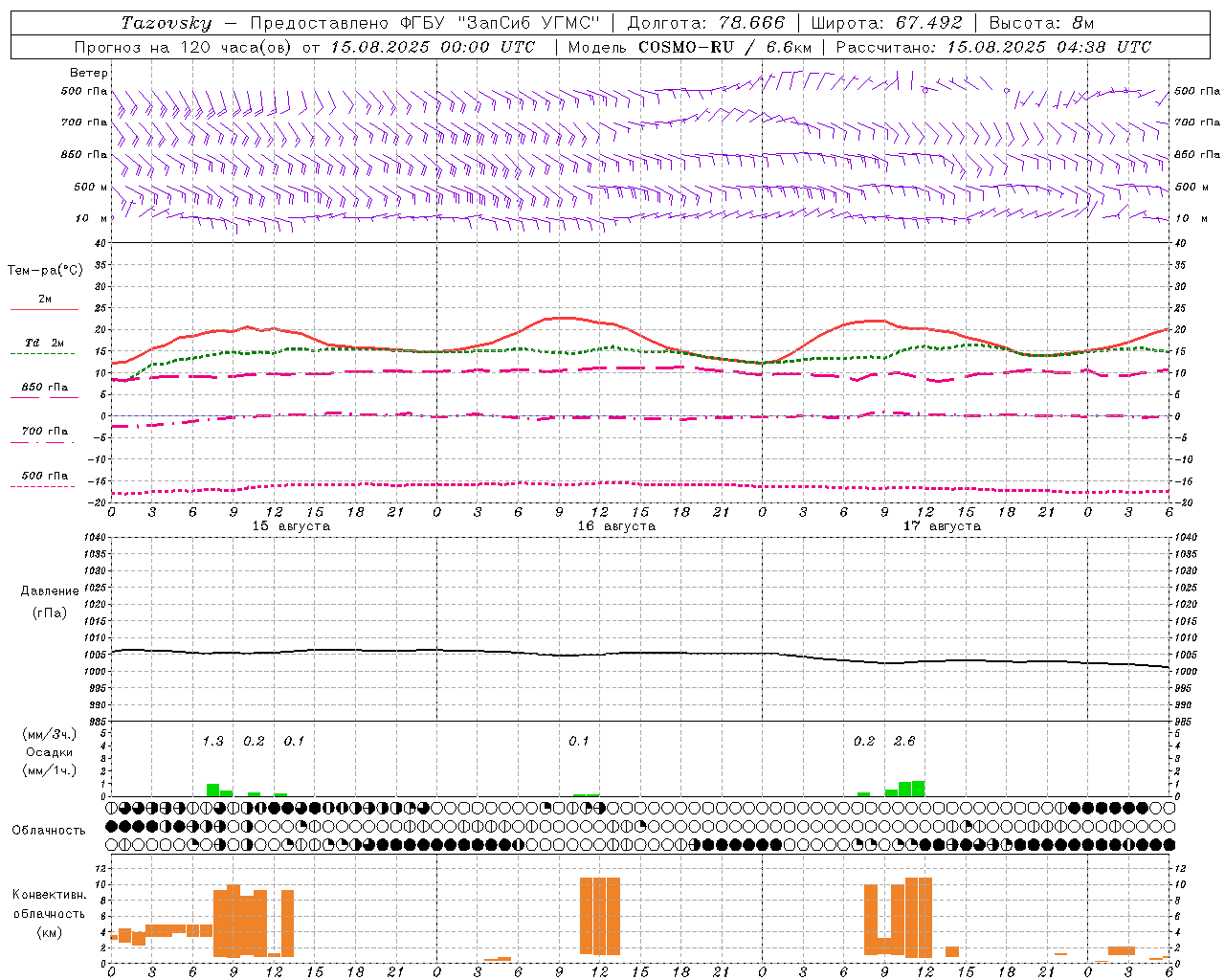Click the date label "15 августа"
This screenshot has height=980, width=1225.
(x=291, y=526)
